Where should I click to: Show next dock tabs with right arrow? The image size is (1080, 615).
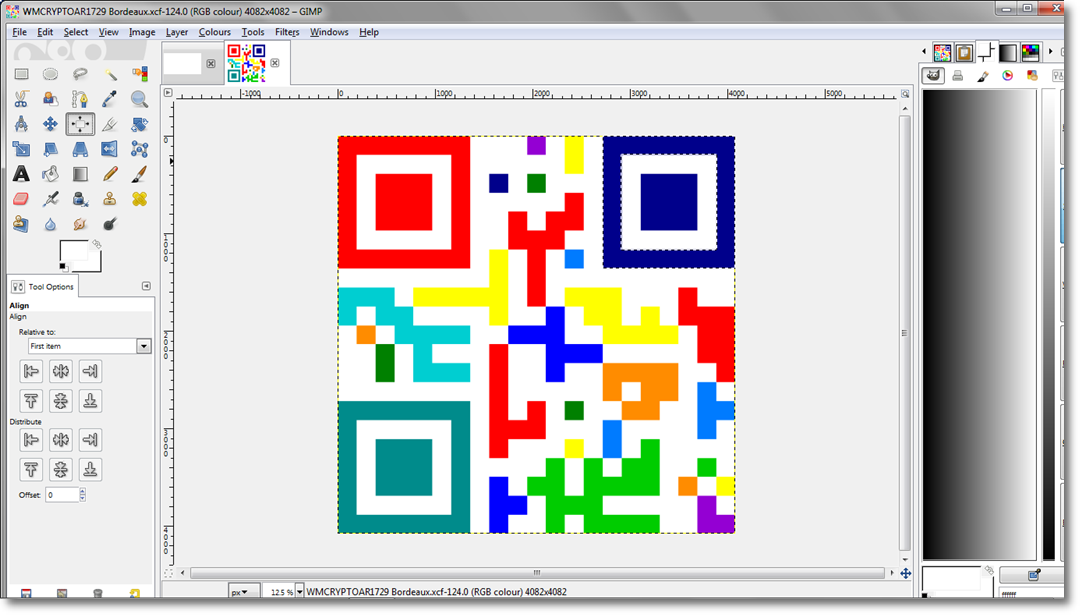pyautogui.click(x=1050, y=51)
